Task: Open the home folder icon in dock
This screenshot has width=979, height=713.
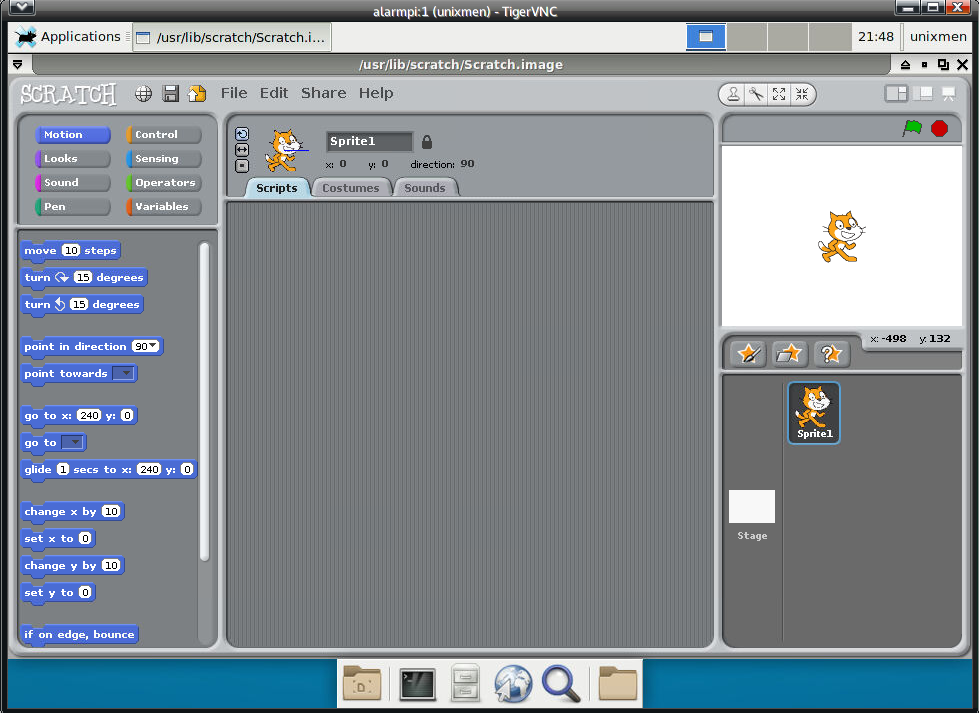Action: pyautogui.click(x=617, y=683)
